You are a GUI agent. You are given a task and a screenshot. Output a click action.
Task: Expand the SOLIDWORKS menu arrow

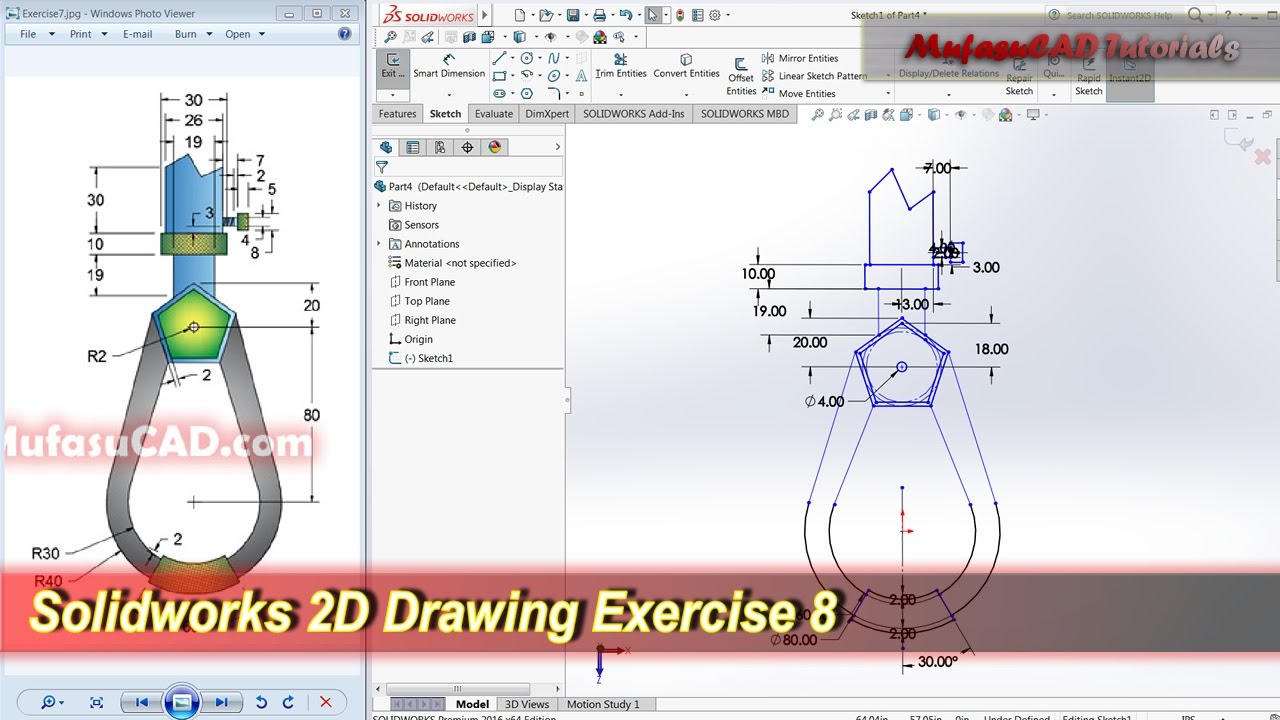pos(486,16)
